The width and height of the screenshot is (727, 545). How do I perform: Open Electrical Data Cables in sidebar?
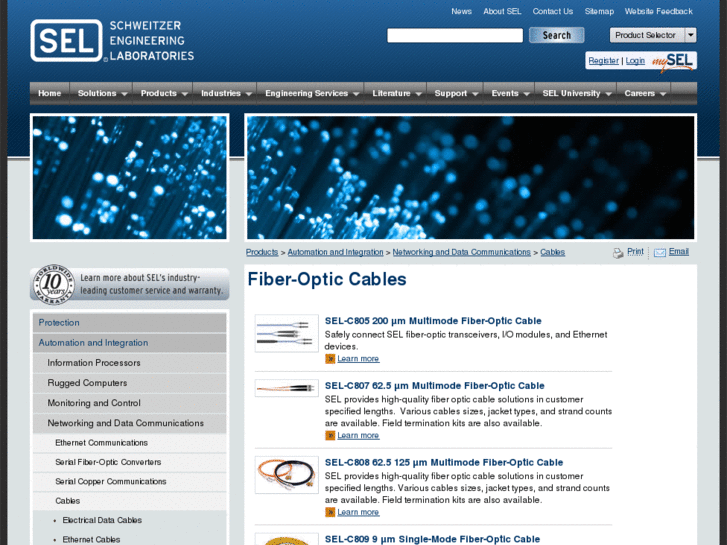[102, 520]
